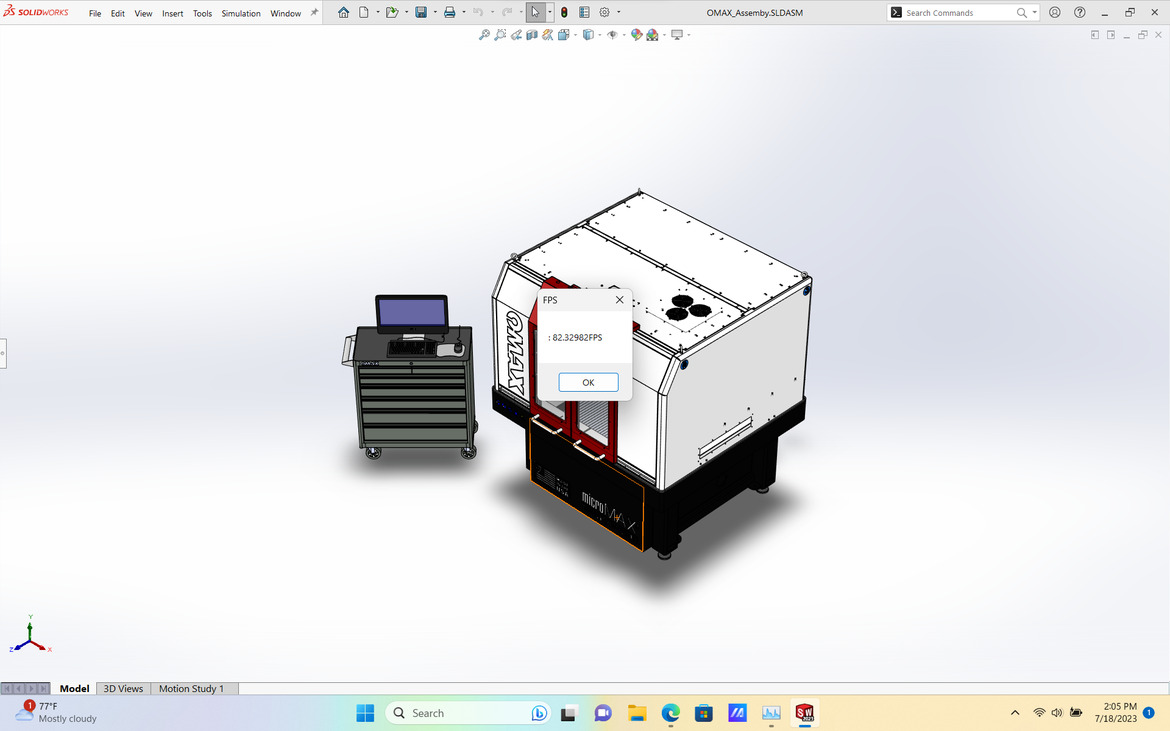
Task: Expand the New document dropdown arrow
Action: click(377, 12)
